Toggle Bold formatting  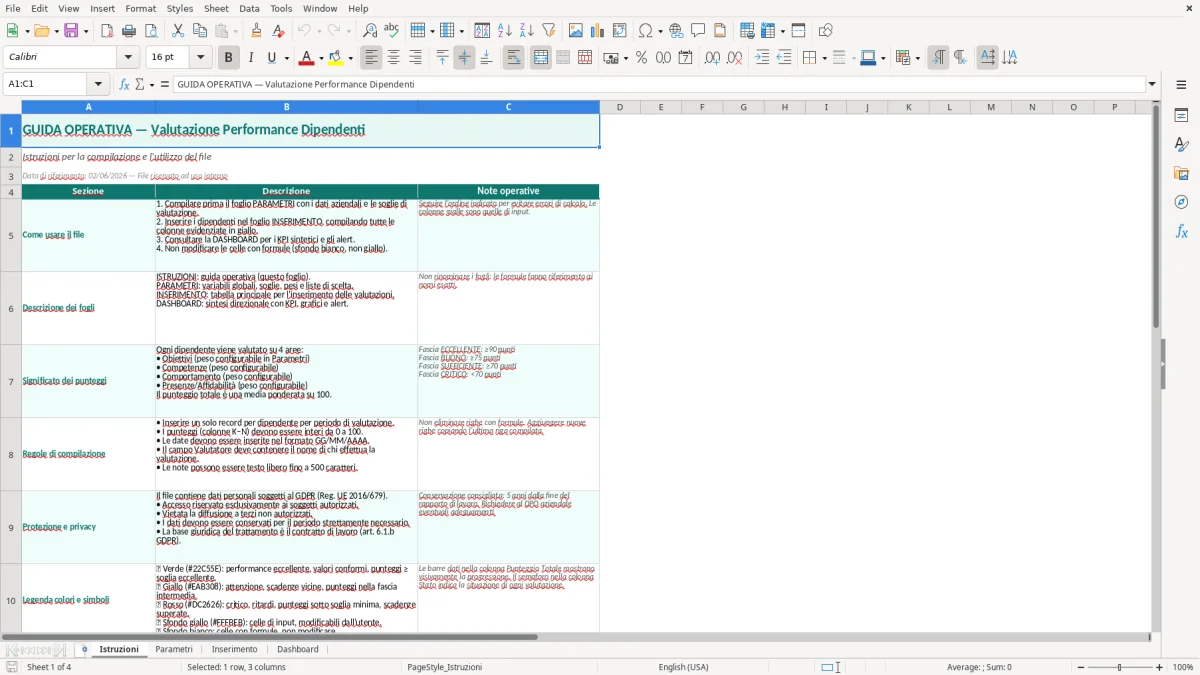point(229,58)
